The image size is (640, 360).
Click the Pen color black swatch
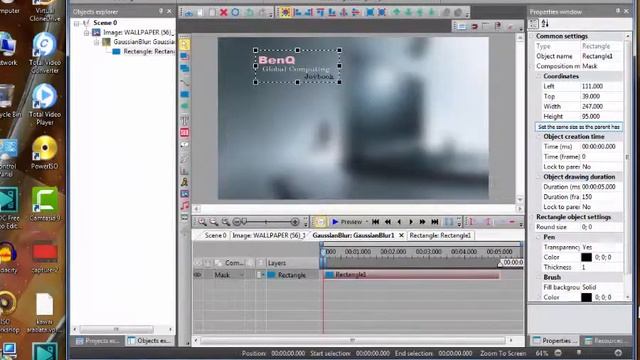586,257
